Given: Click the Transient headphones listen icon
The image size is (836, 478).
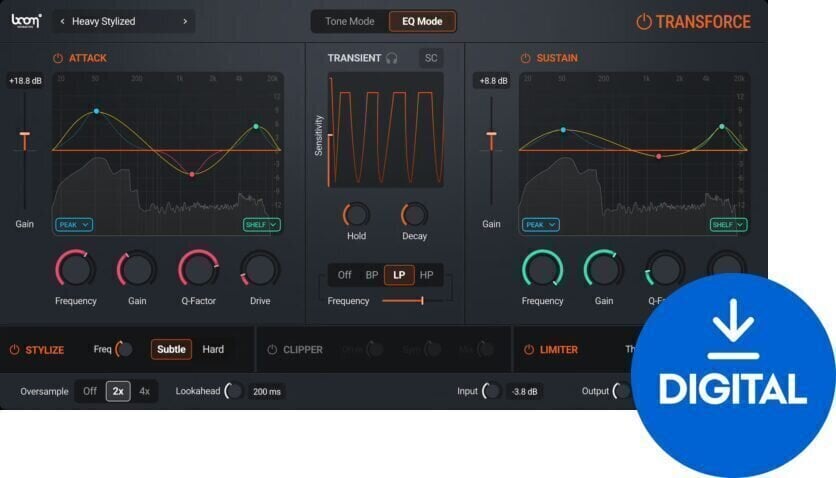Looking at the screenshot, I should [x=392, y=58].
